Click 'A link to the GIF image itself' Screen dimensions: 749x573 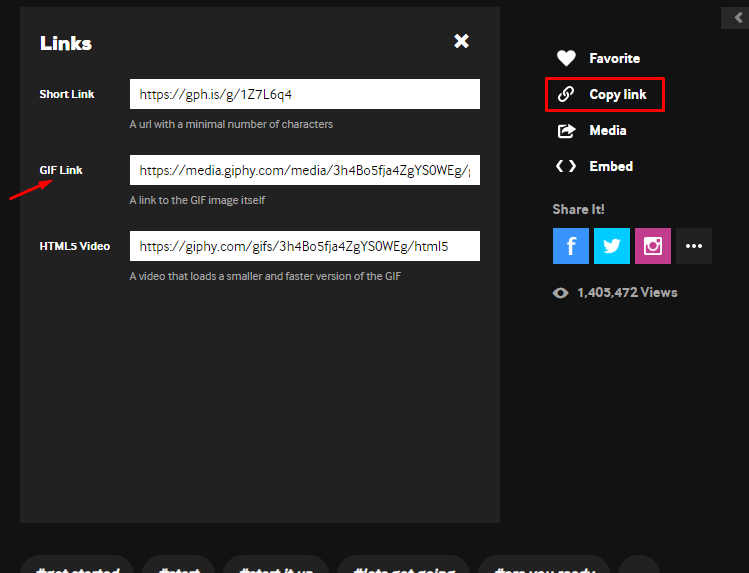tap(197, 200)
